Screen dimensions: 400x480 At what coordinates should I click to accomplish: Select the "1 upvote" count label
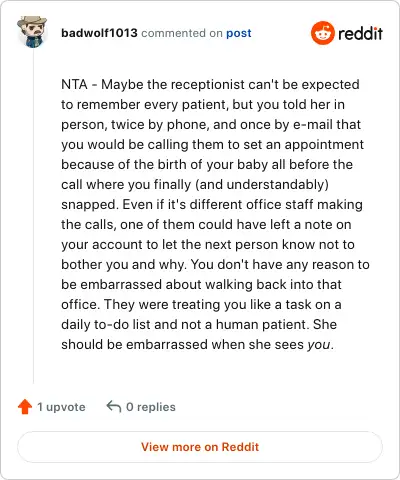point(61,407)
